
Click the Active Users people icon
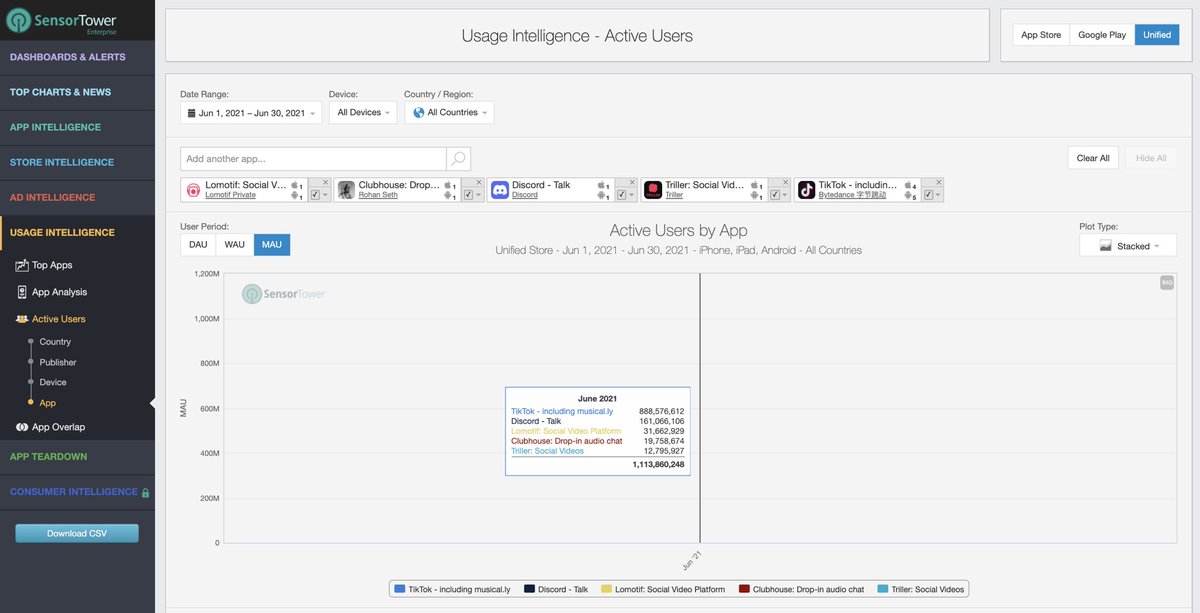22,319
